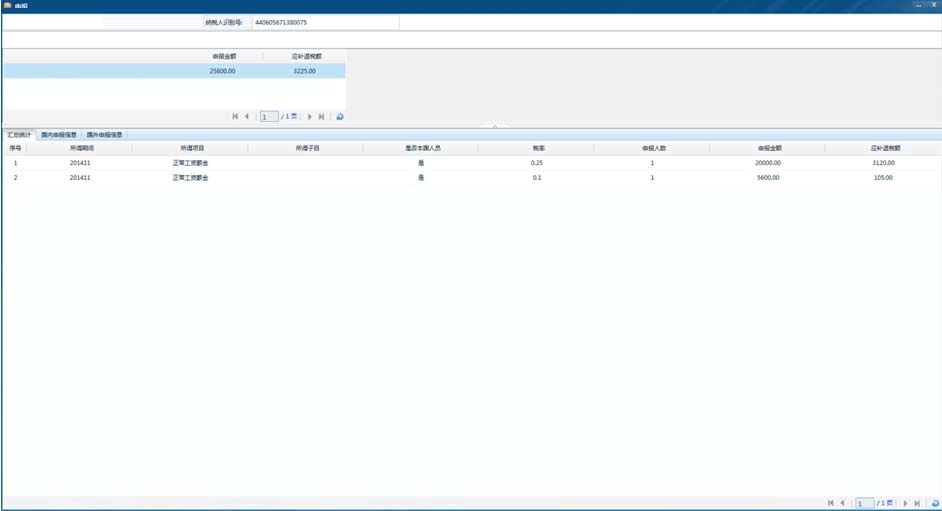Click page number box in bottom pager
This screenshot has height=511, width=942.
coord(864,503)
